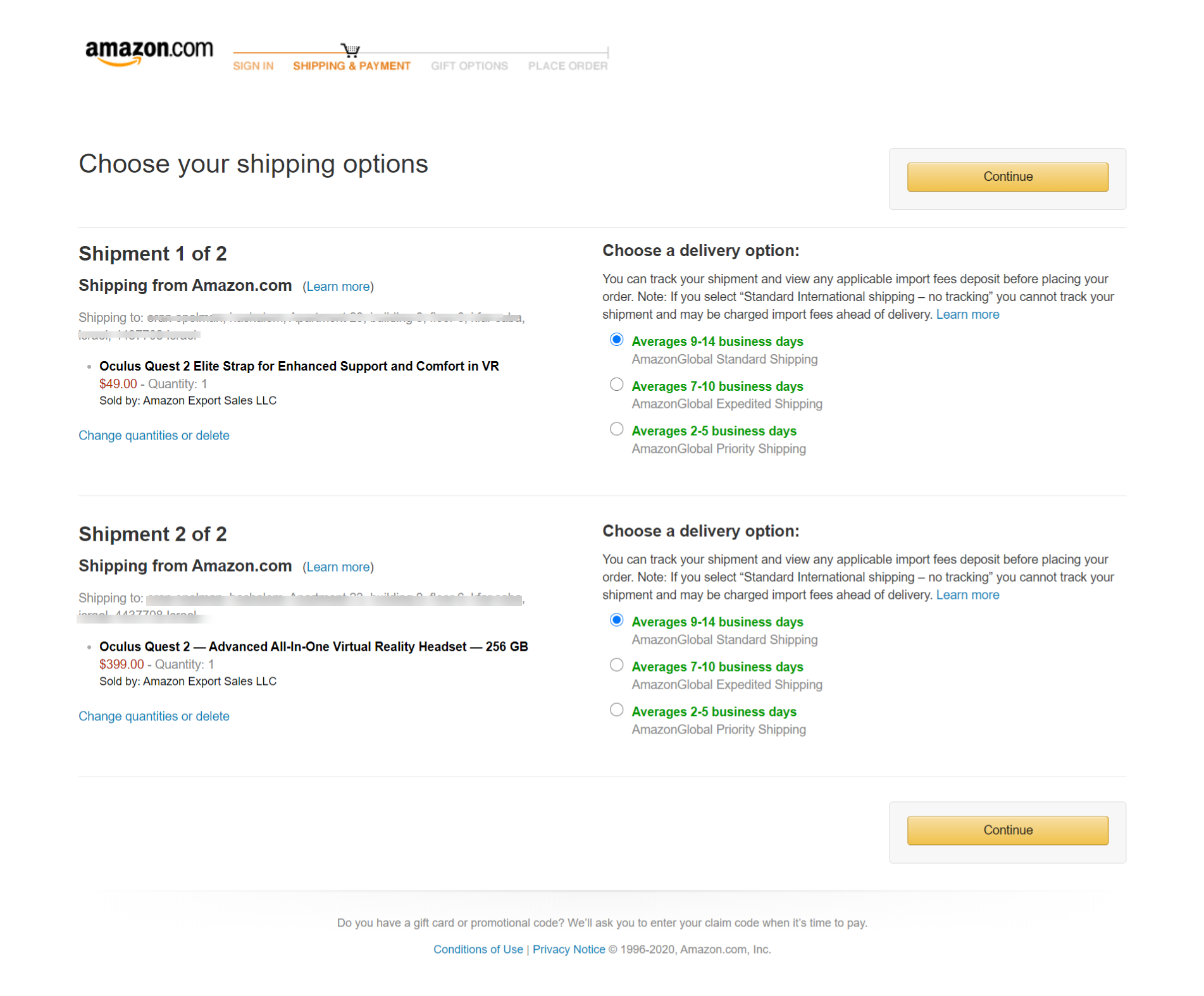1204x996 pixels.
Task: Click the shopping cart progress icon
Action: [x=350, y=50]
